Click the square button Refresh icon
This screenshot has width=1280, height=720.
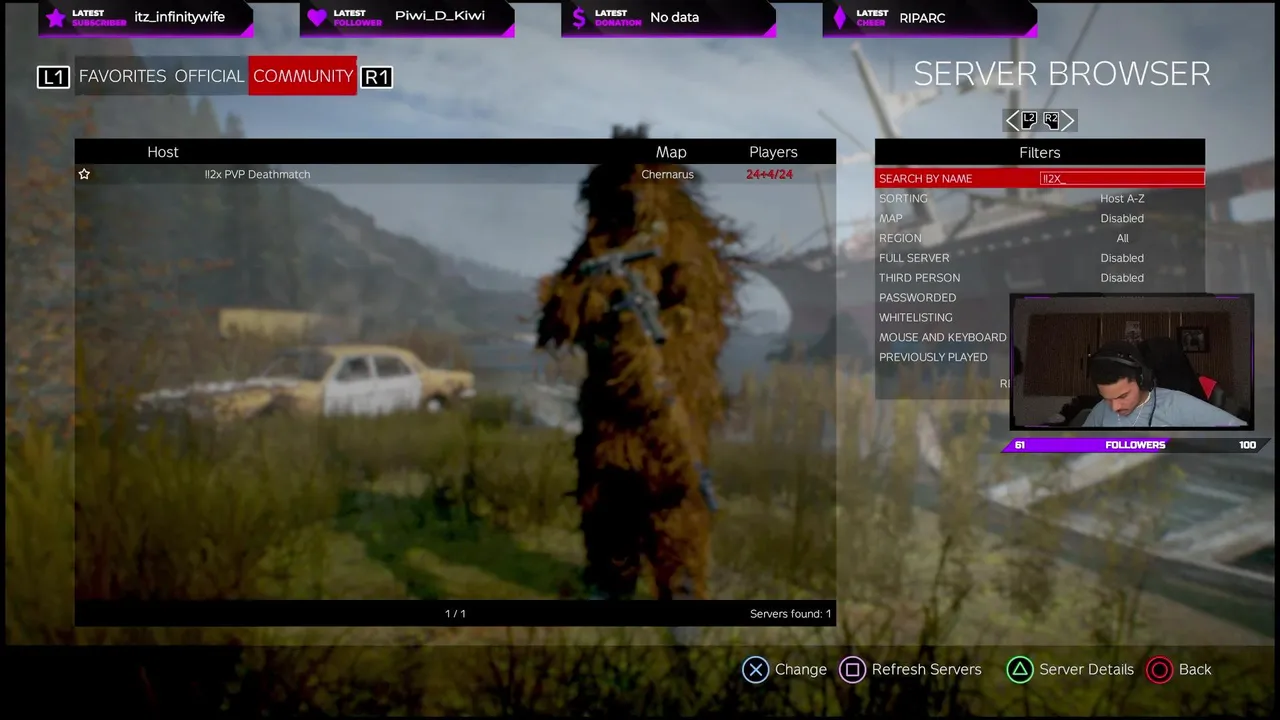click(852, 670)
